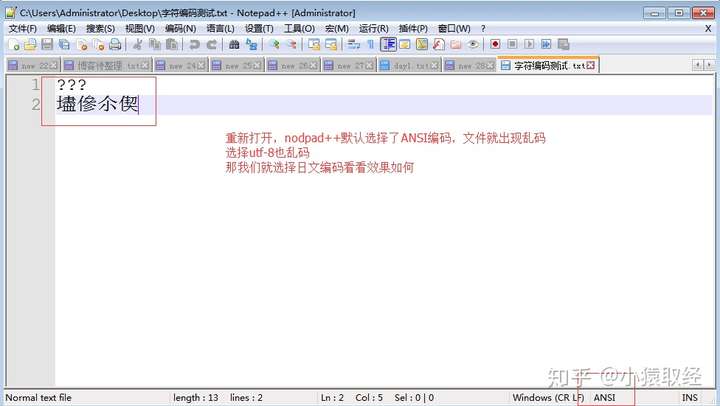Click the garbled text on line 2
The image size is (720, 406).
[x=97, y=105]
